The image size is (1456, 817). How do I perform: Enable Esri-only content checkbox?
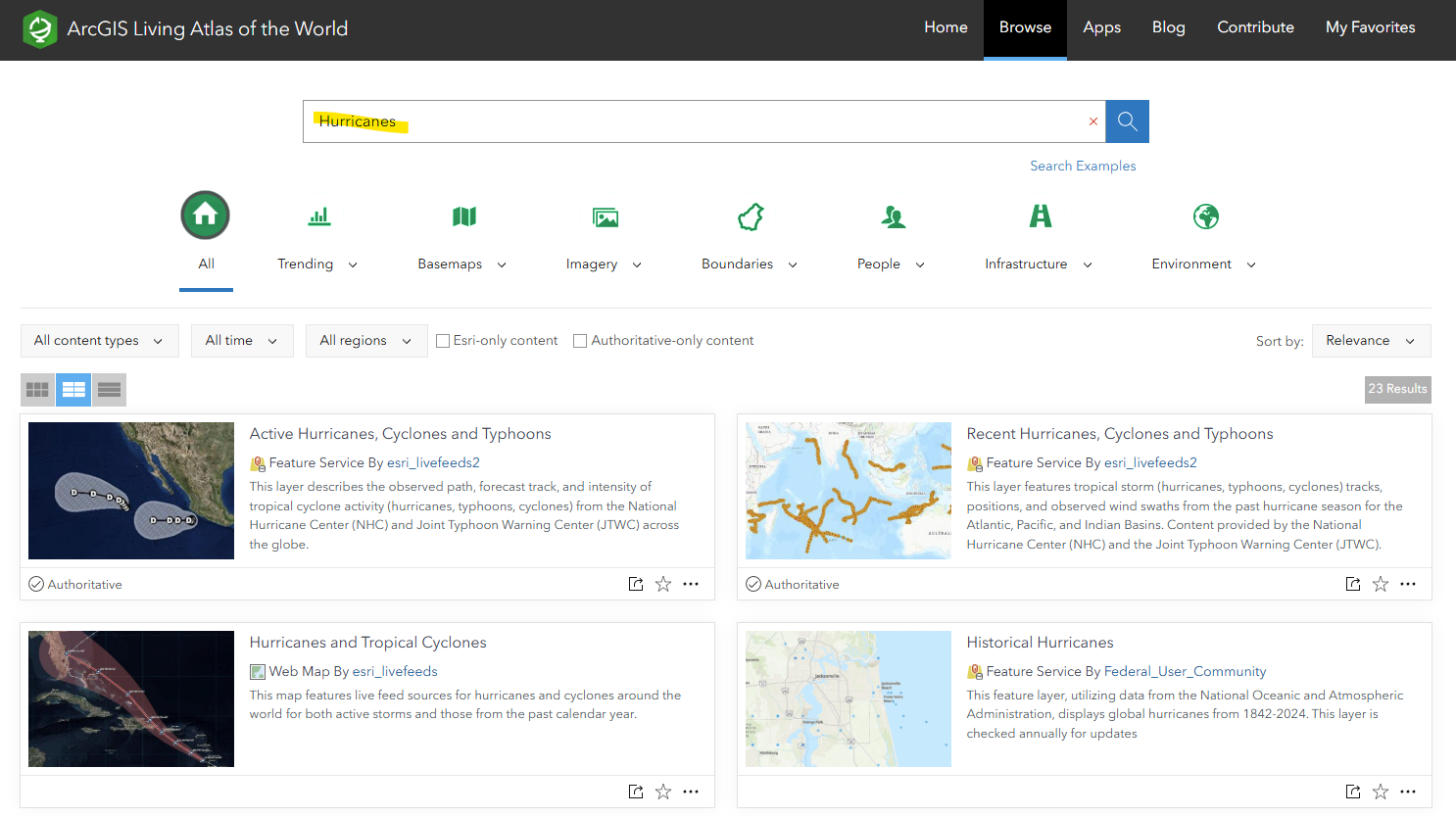[x=443, y=341]
